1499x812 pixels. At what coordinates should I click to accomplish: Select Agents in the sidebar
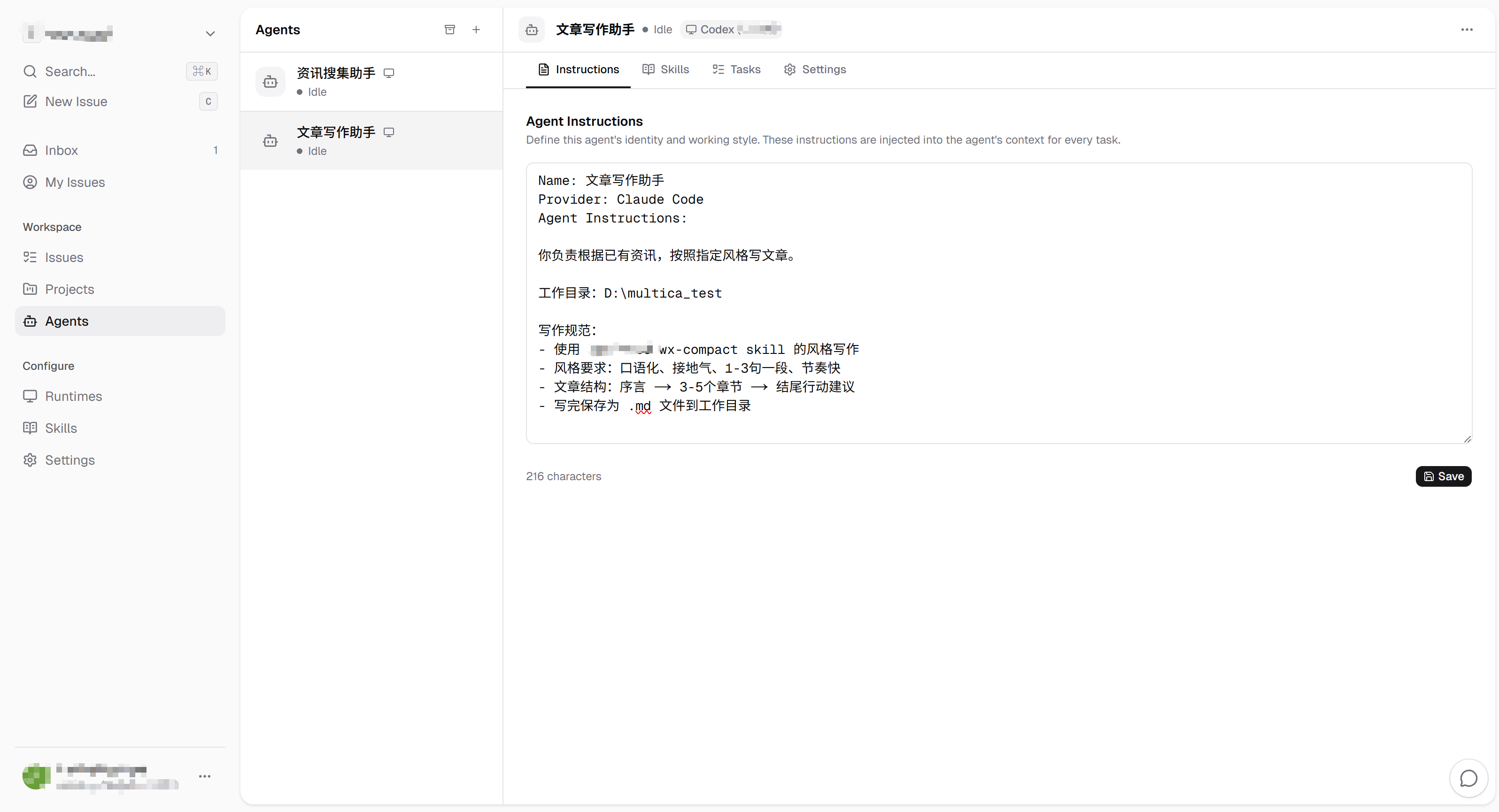[120, 321]
